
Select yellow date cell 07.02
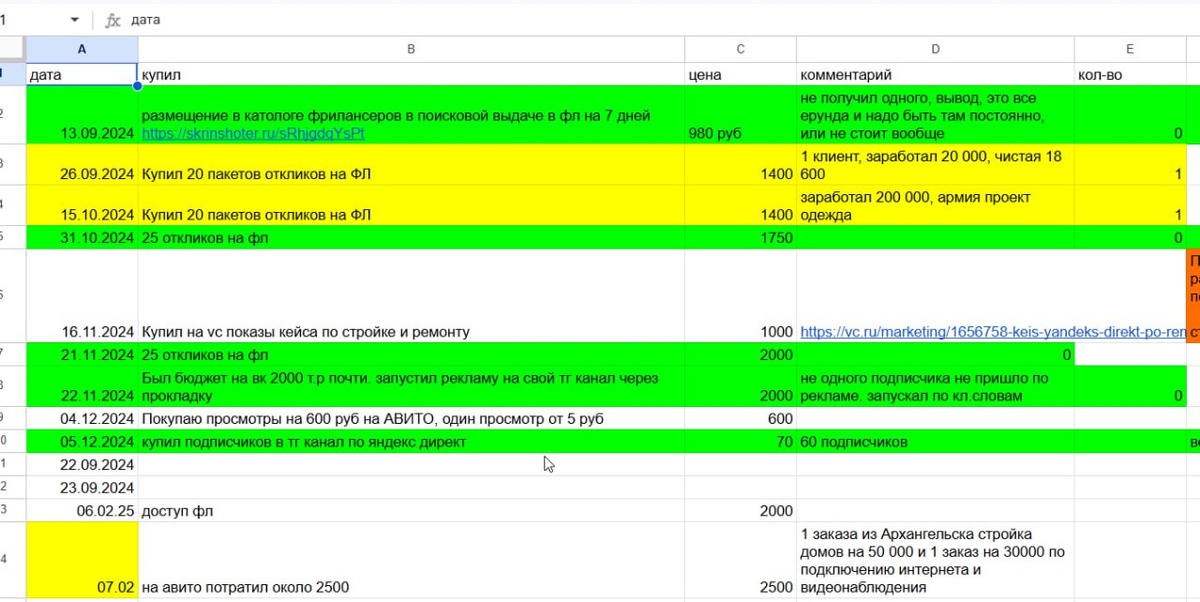82,560
